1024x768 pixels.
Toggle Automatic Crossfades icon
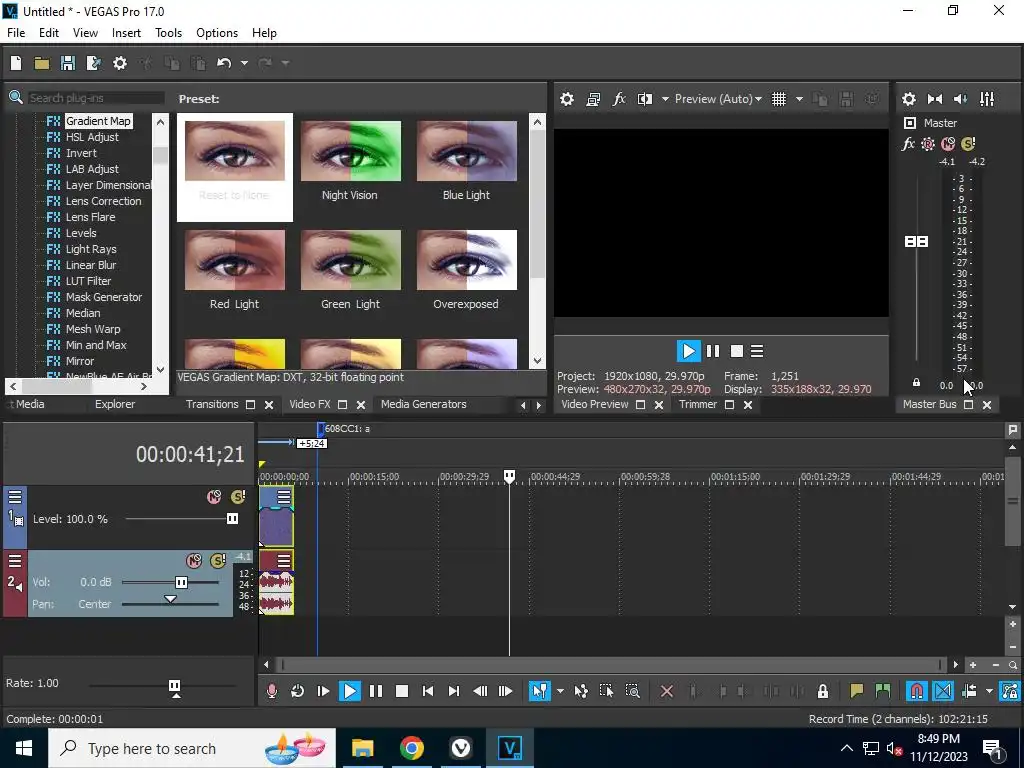point(943,691)
